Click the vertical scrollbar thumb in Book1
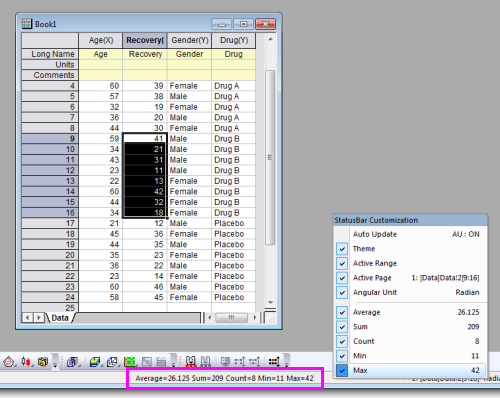The height and width of the screenshot is (398, 500). click(x=270, y=157)
